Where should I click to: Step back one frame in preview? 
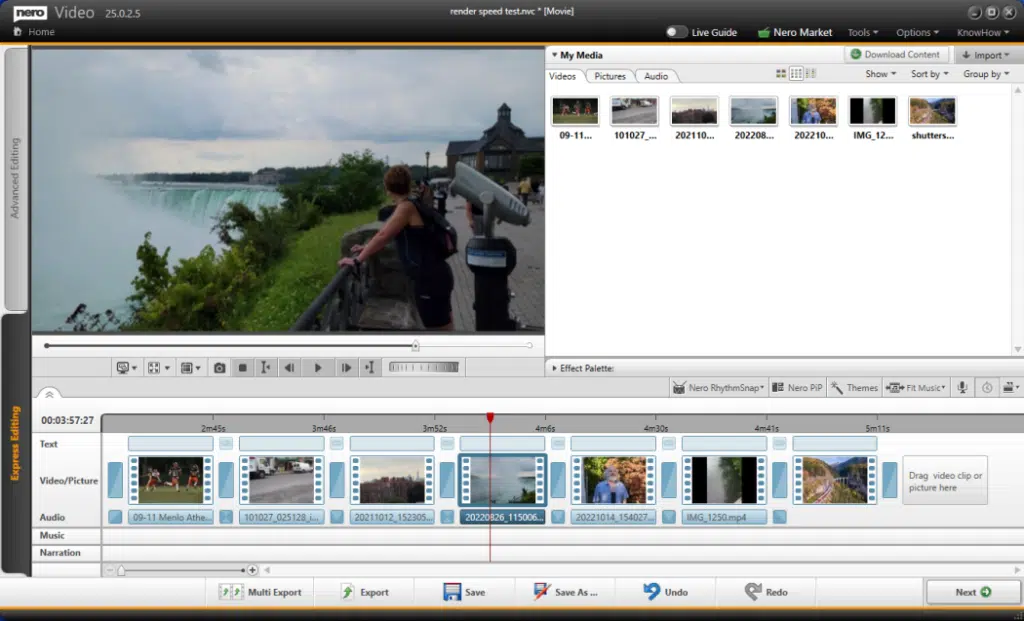tap(289, 368)
